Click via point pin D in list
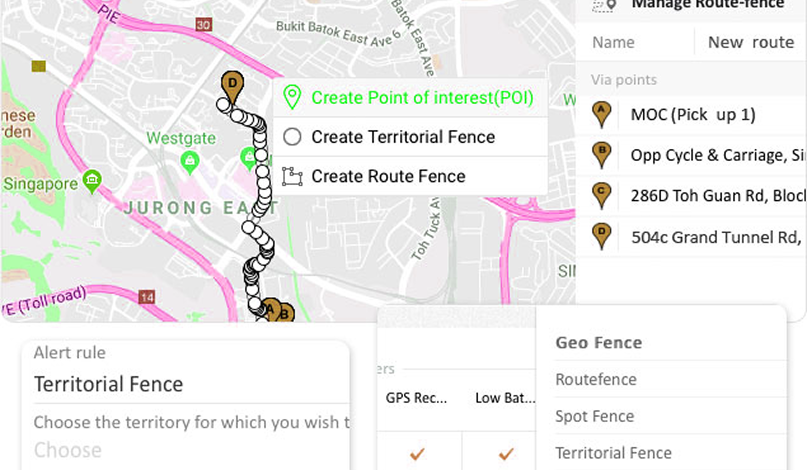This screenshot has width=807, height=470. tap(601, 236)
